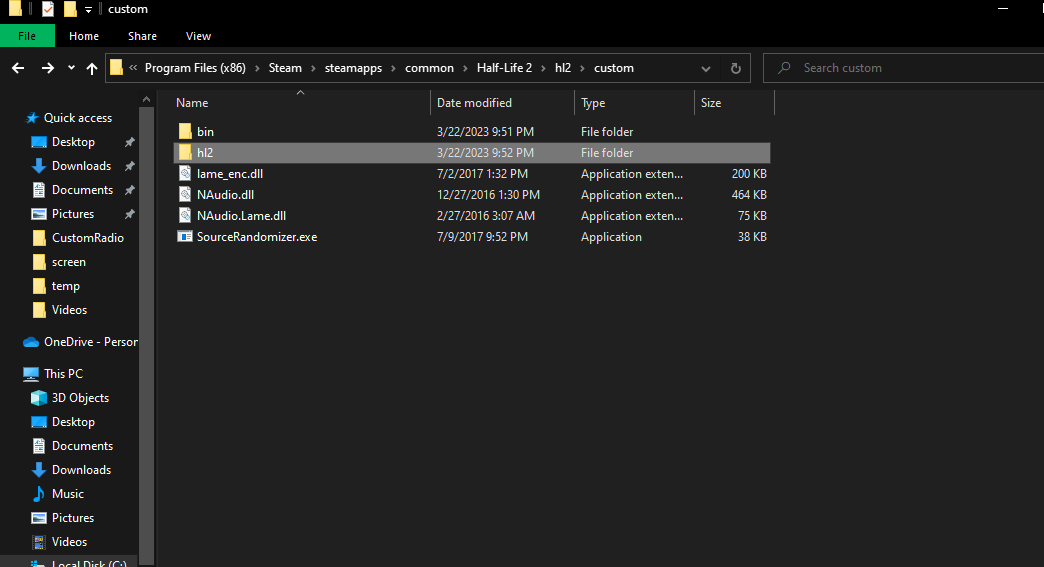Open pinned Documents under Quick access
The image size is (1044, 567).
tap(83, 190)
